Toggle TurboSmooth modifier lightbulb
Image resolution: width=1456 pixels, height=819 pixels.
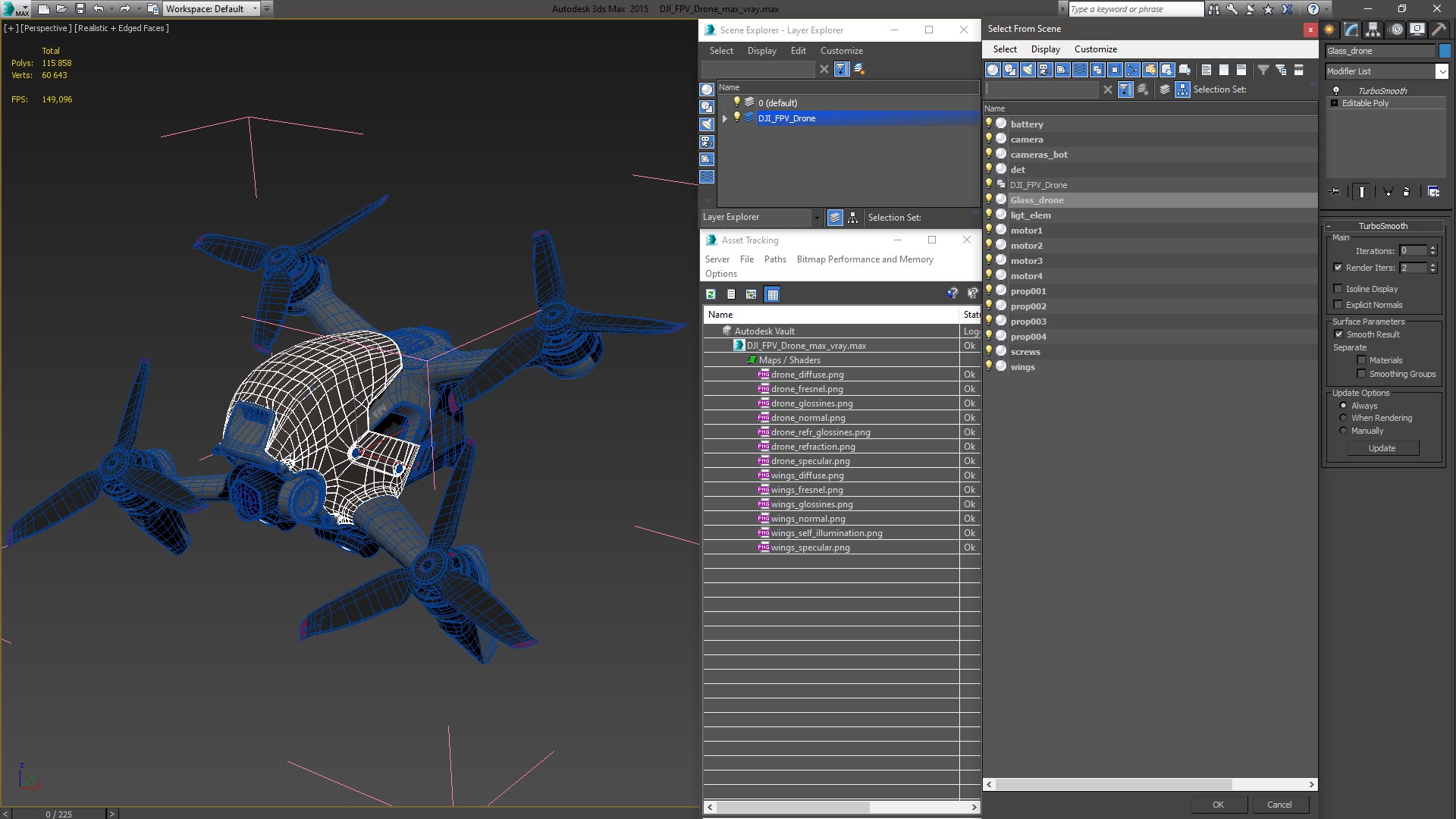point(1336,90)
